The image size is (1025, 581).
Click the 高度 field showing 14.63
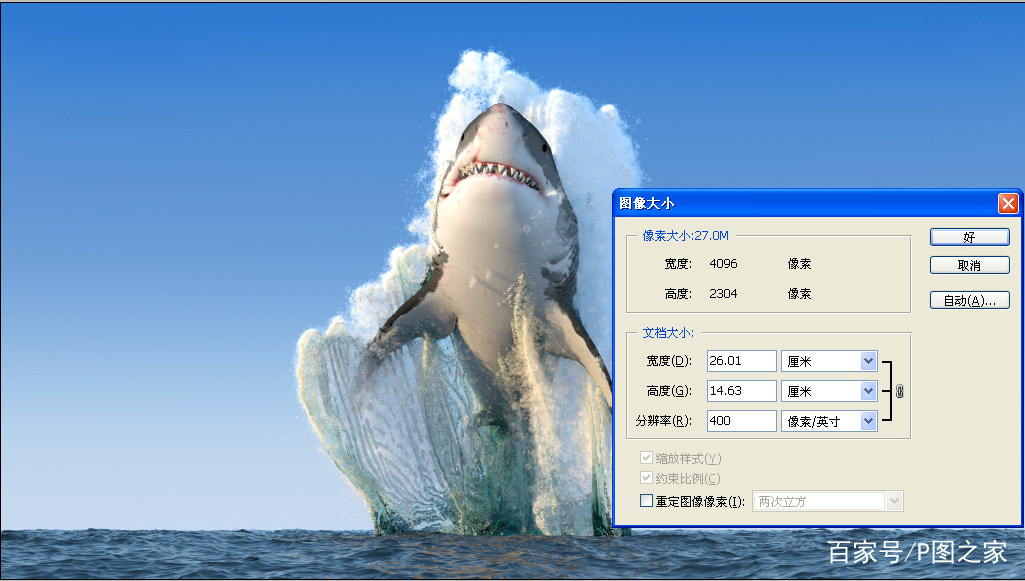point(741,391)
